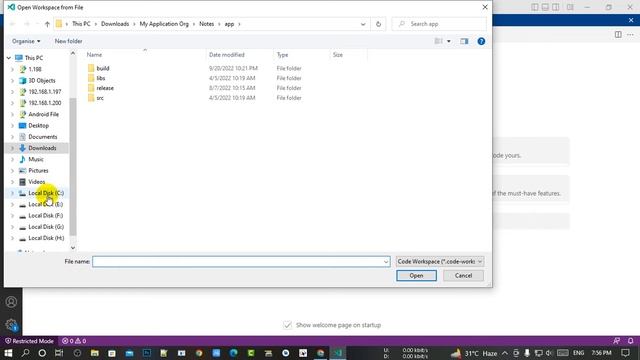Select 192.168.1.200 network location

point(45,103)
